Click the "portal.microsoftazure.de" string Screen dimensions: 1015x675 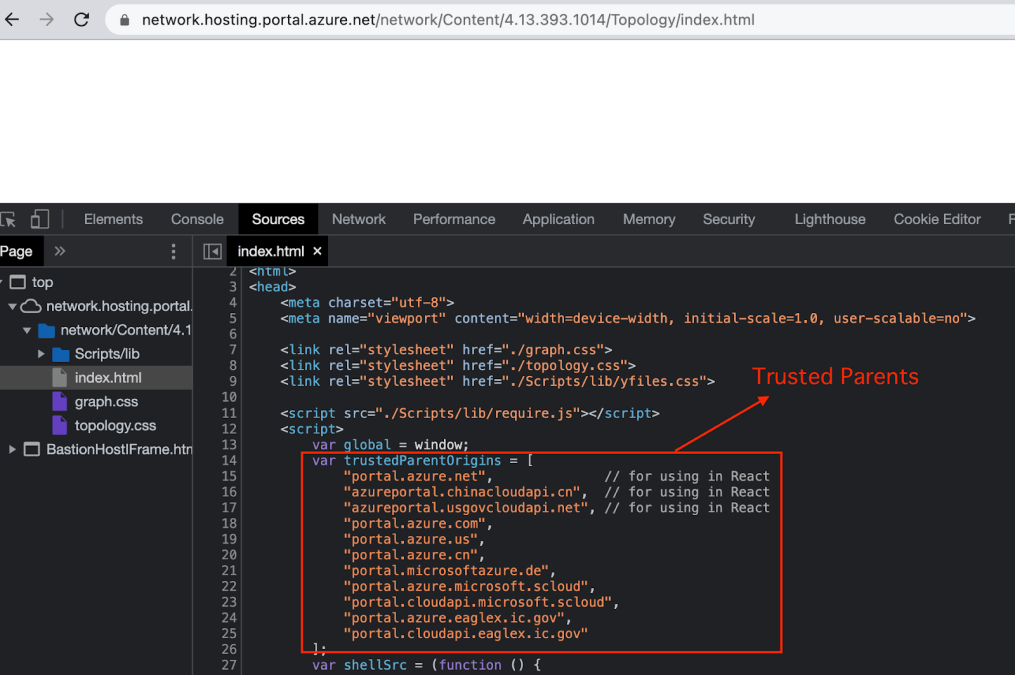pos(446,571)
